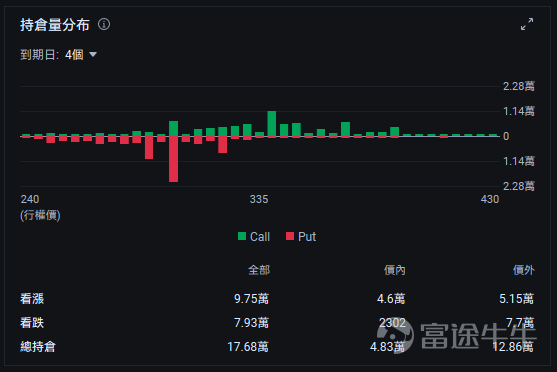Image resolution: width=557 pixels, height=372 pixels.
Task: Click the 7.93萬 value
Action: (x=252, y=323)
